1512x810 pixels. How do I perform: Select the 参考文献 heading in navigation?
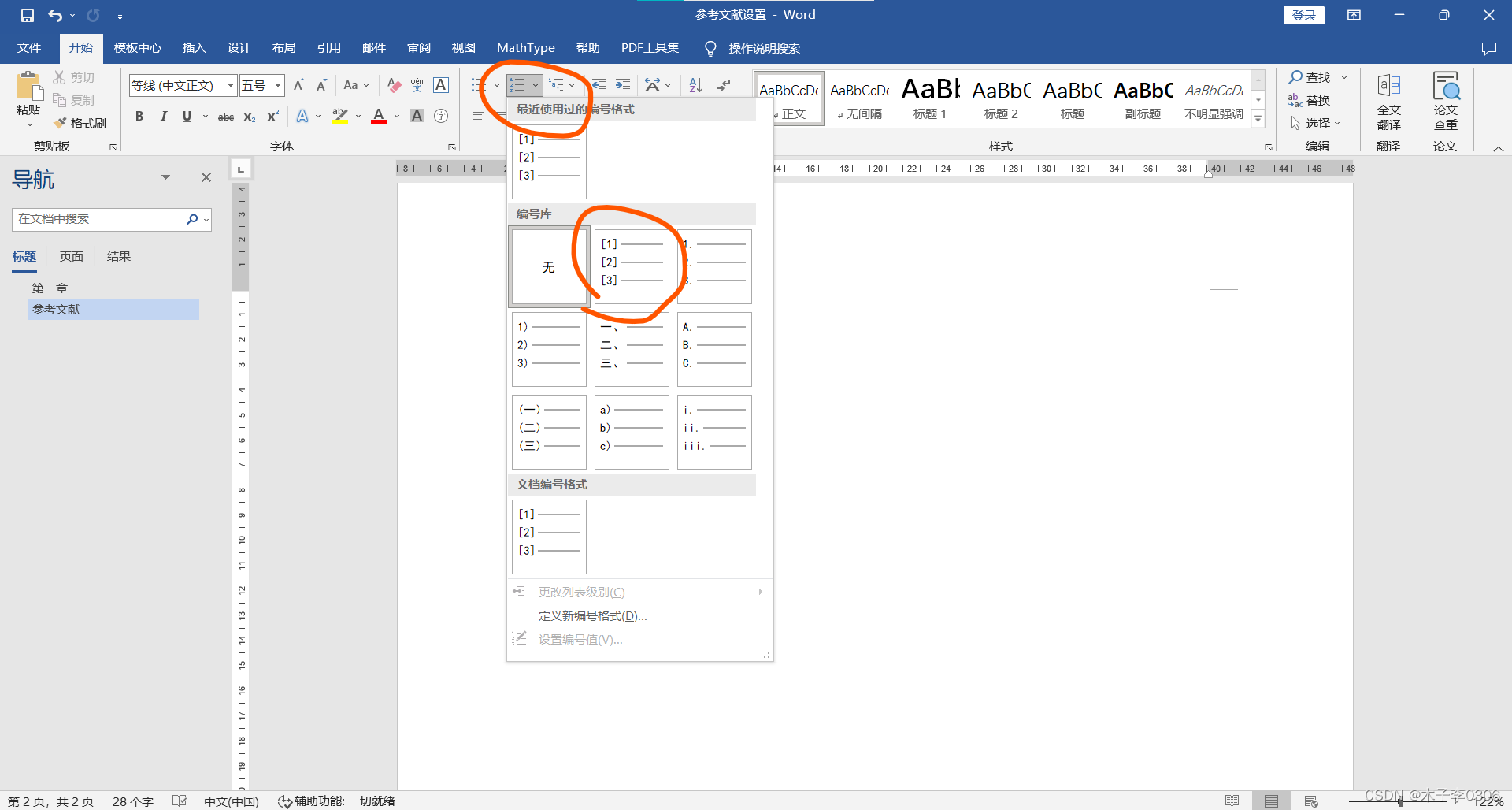pos(114,310)
